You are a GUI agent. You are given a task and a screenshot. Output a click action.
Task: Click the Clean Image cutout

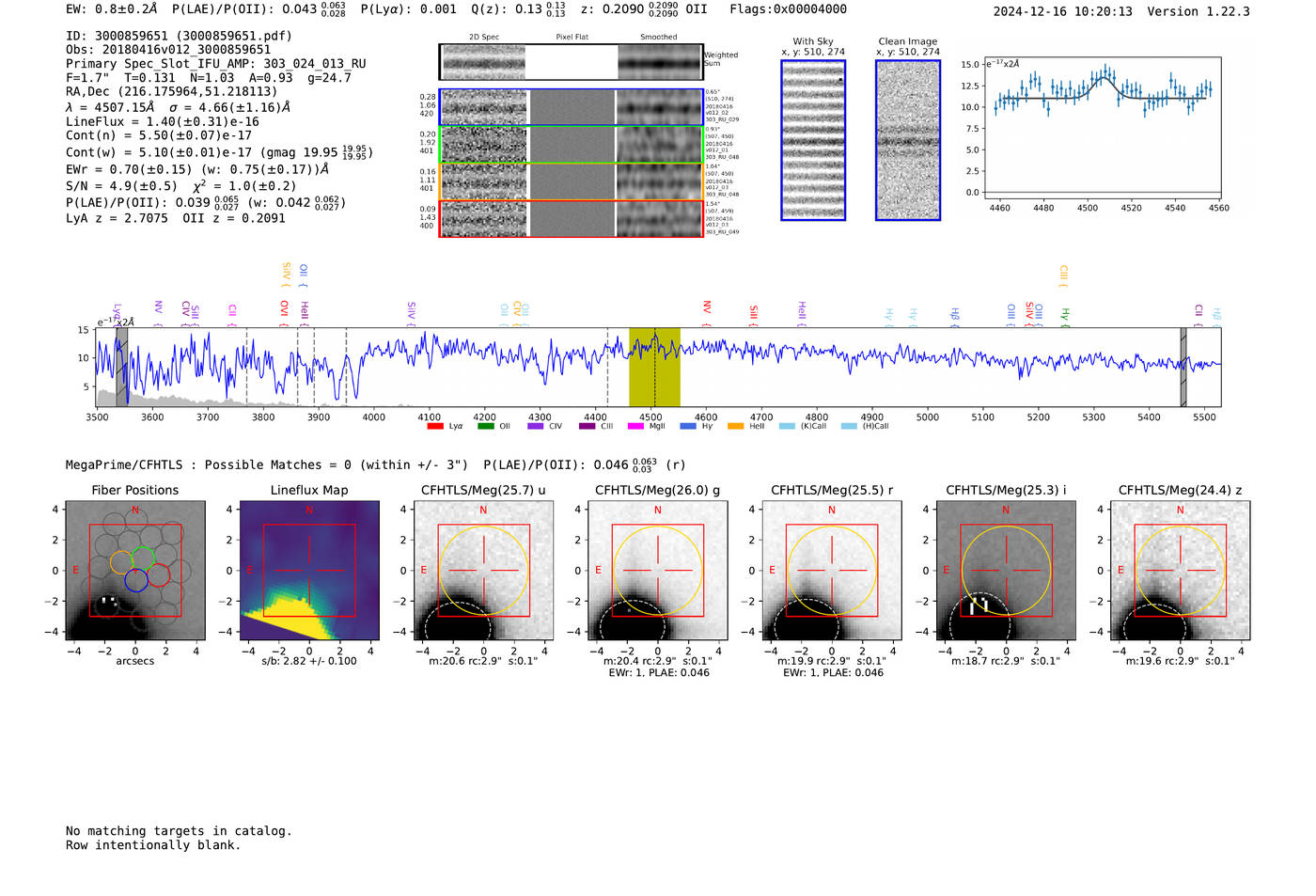pos(908,141)
